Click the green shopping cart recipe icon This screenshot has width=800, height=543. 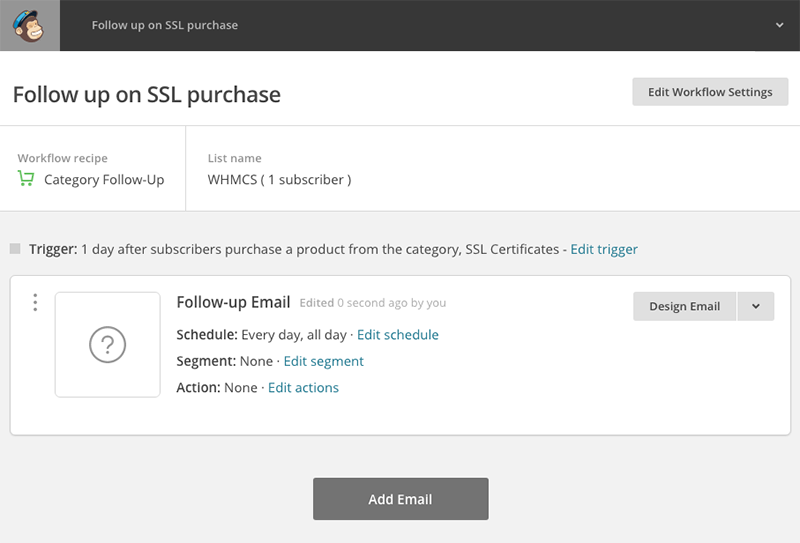[26, 180]
